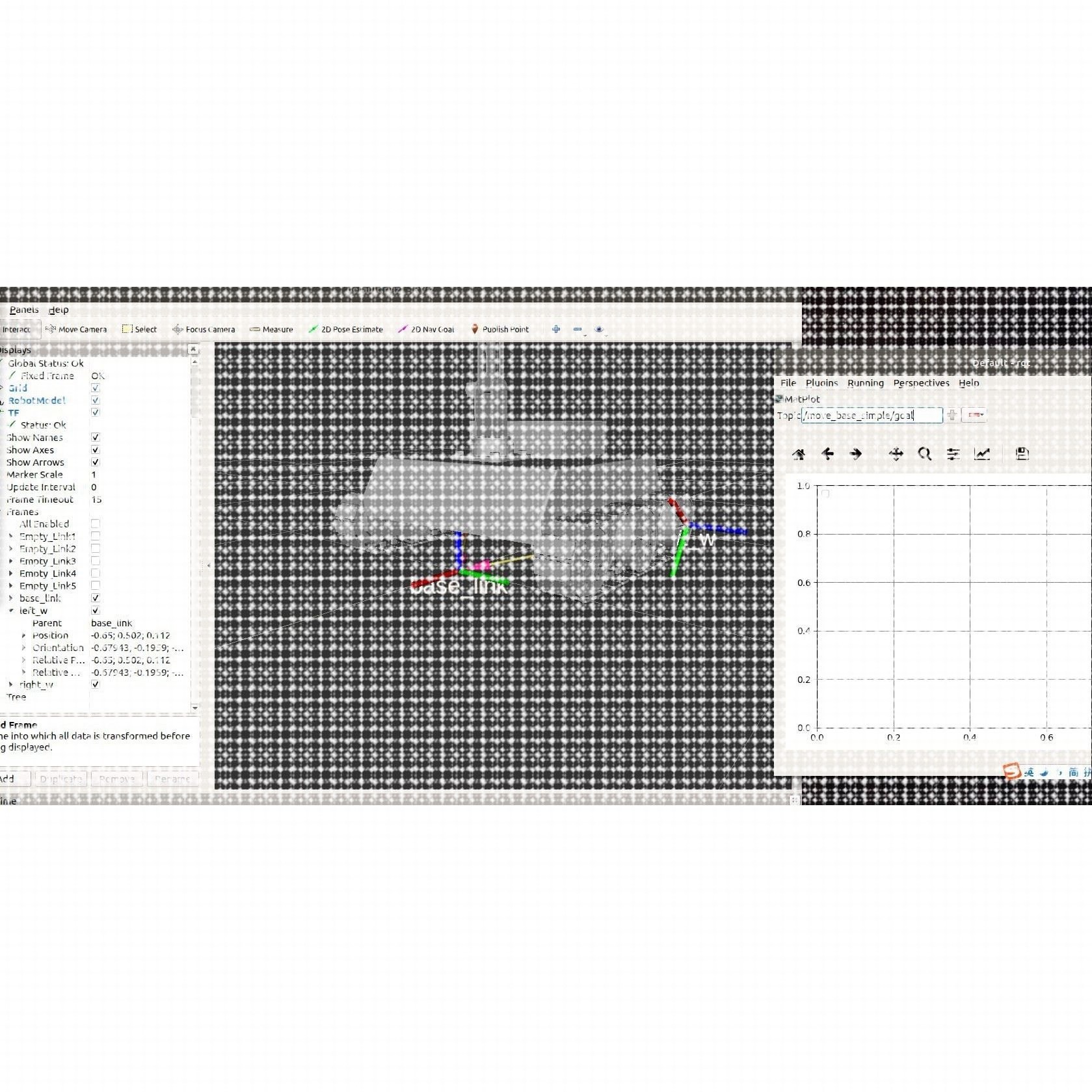Image resolution: width=1092 pixels, height=1092 pixels.
Task: Click the add topic plus button in MatPlot
Action: [x=952, y=415]
